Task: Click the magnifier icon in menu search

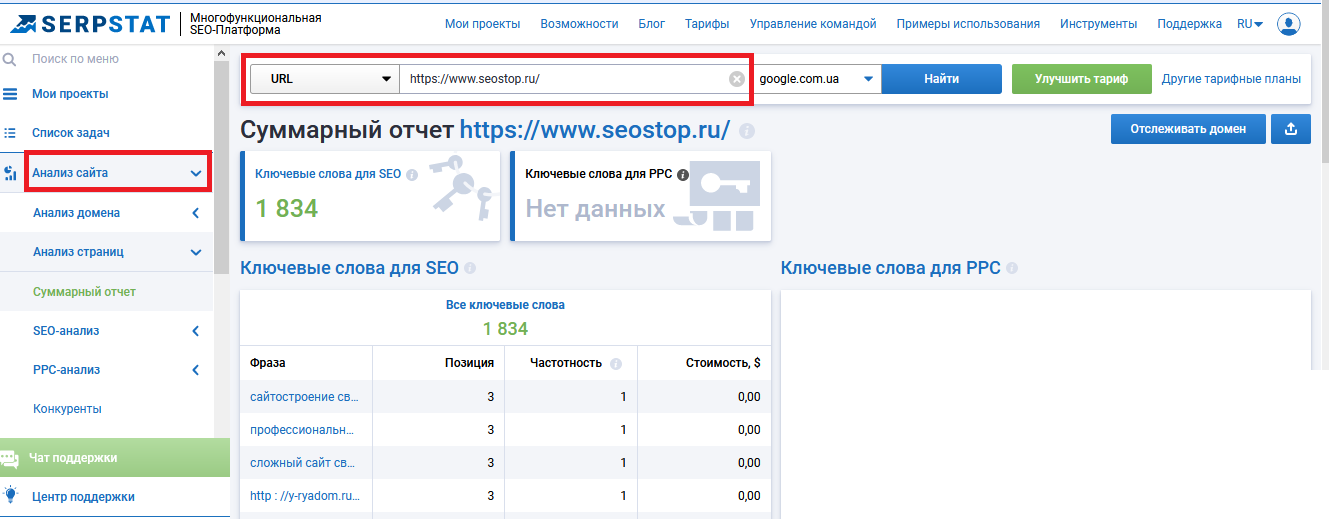Action: point(10,59)
